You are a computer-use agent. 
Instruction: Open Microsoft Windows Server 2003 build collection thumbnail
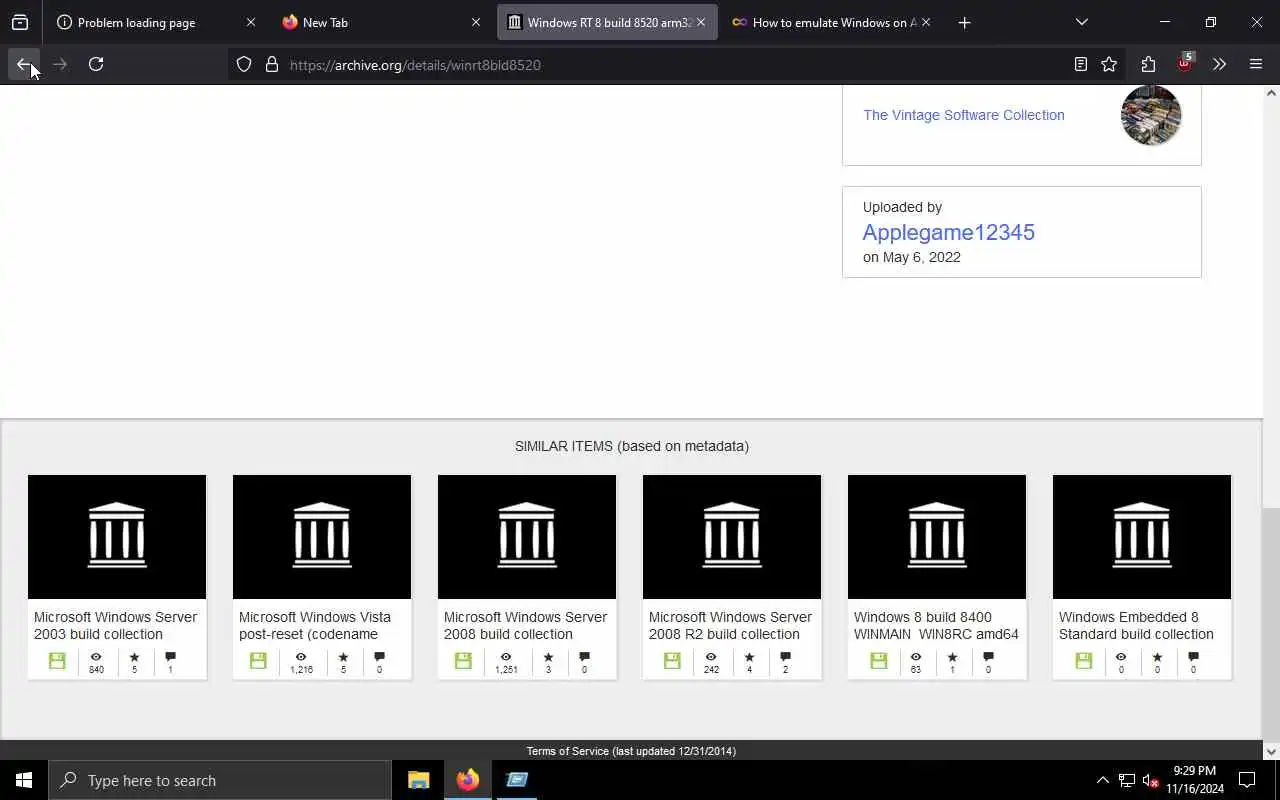[x=117, y=537]
